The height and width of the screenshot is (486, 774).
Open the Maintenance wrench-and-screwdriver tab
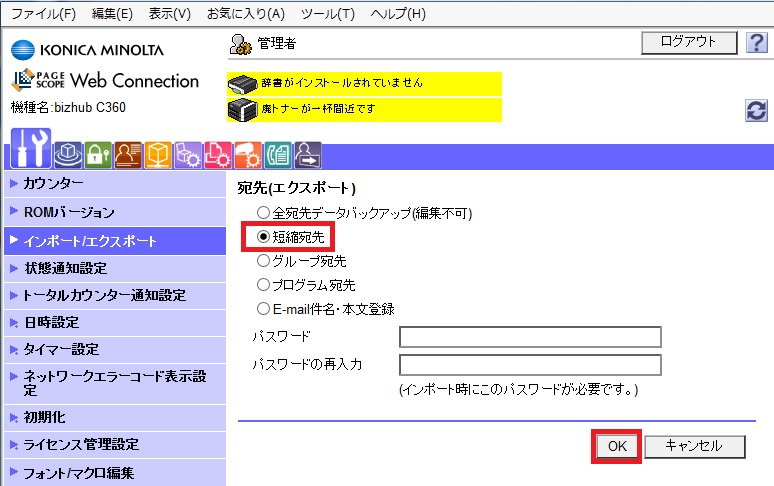[31, 150]
